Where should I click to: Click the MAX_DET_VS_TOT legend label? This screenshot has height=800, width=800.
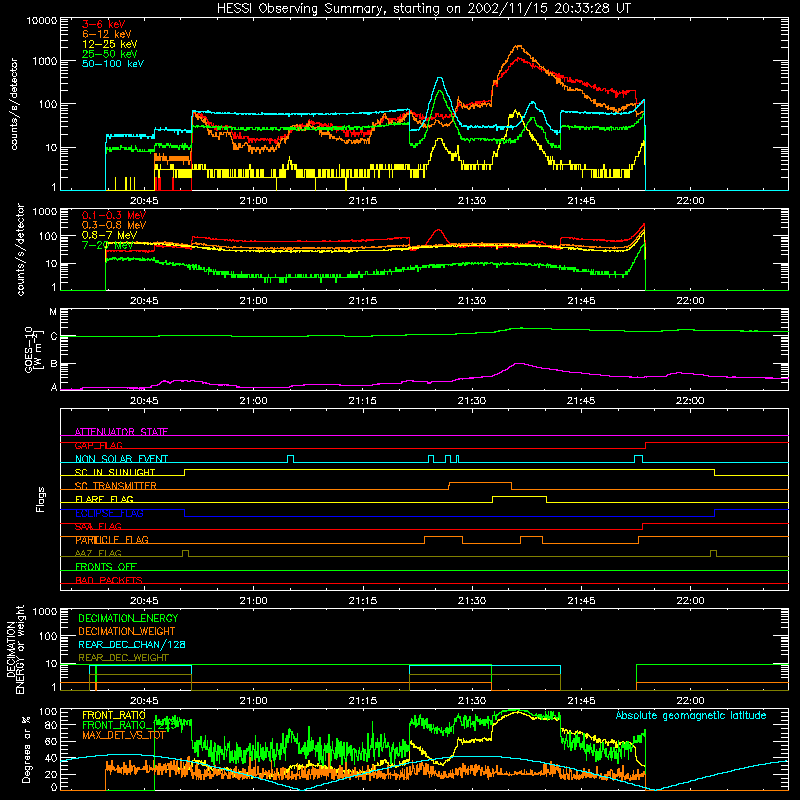[123, 735]
